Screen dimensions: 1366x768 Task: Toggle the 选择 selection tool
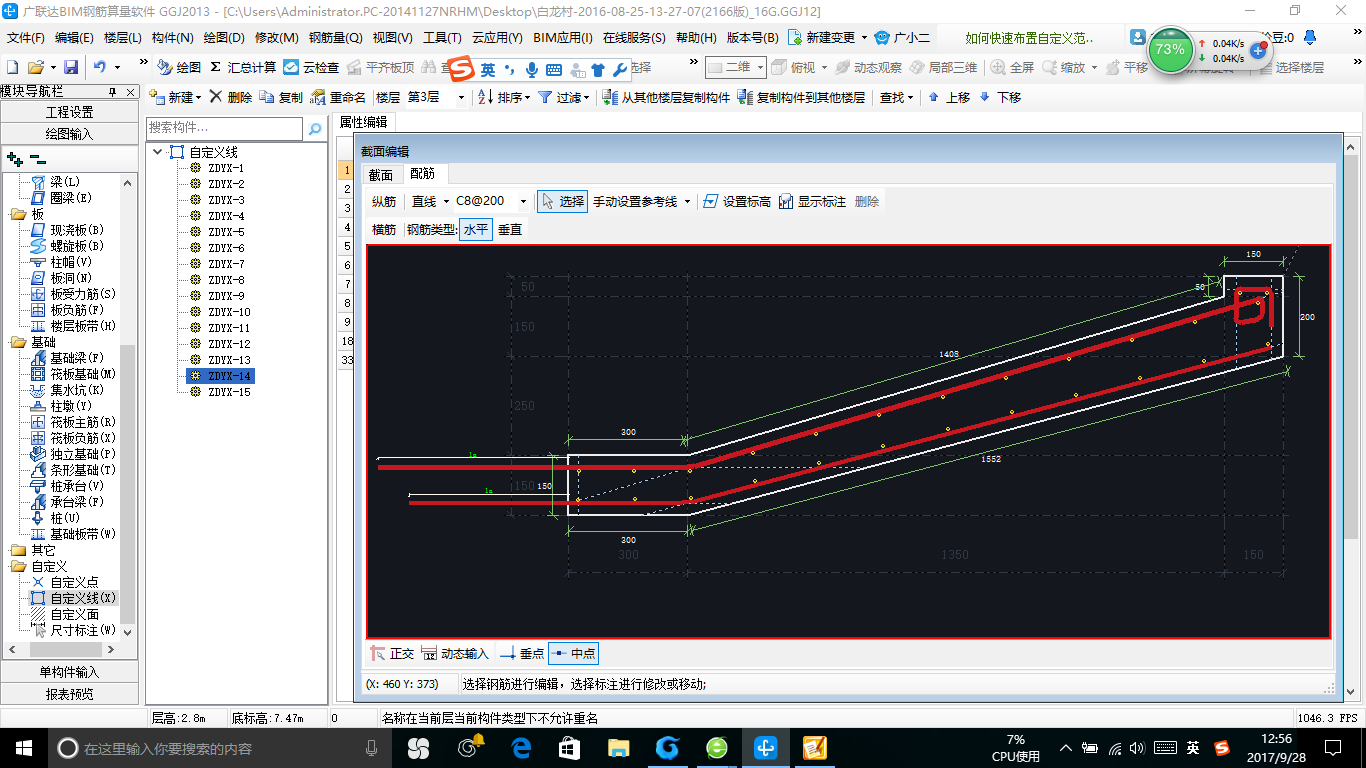(562, 201)
